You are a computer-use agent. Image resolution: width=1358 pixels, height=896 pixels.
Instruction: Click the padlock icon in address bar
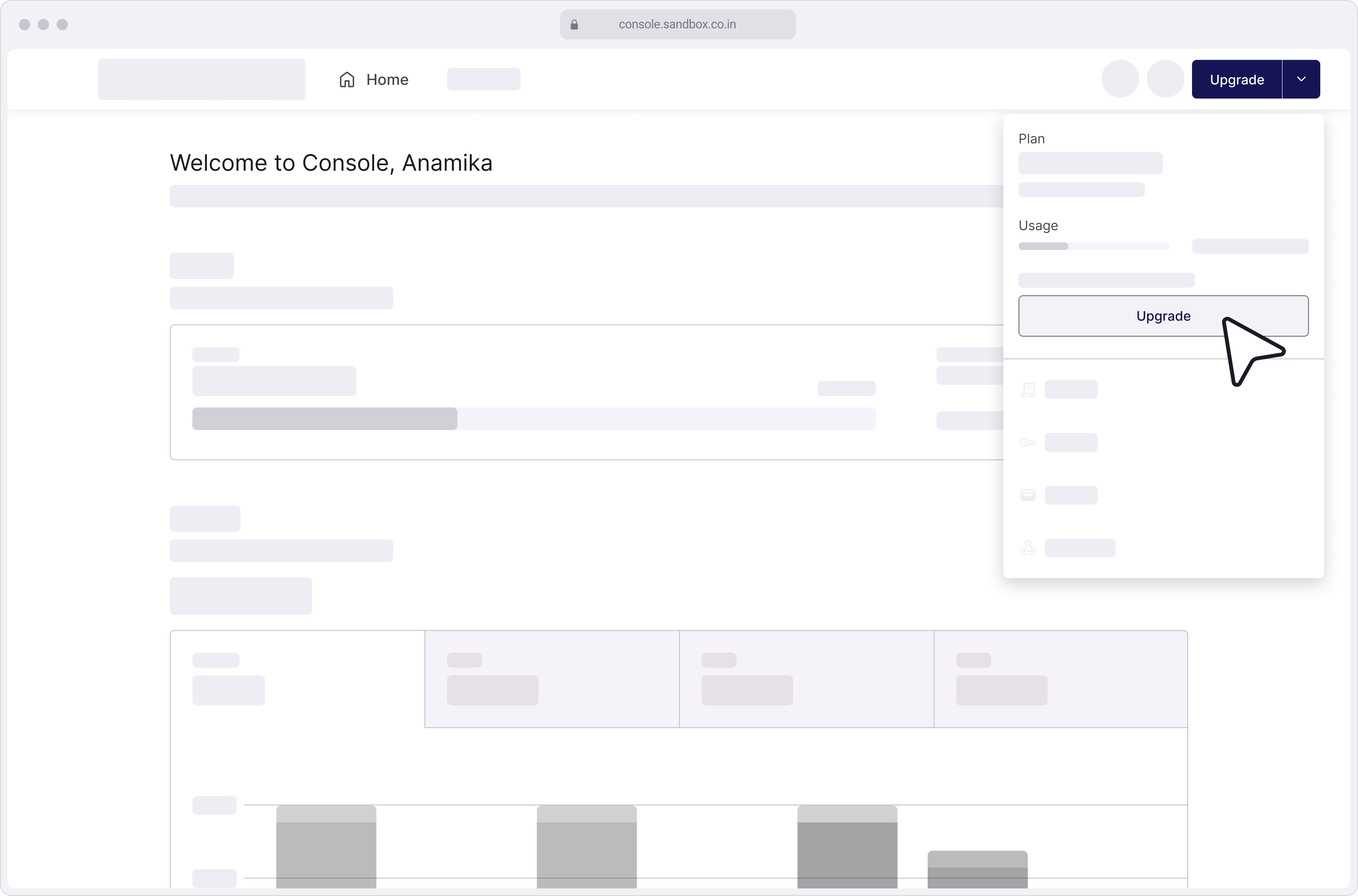coord(574,25)
